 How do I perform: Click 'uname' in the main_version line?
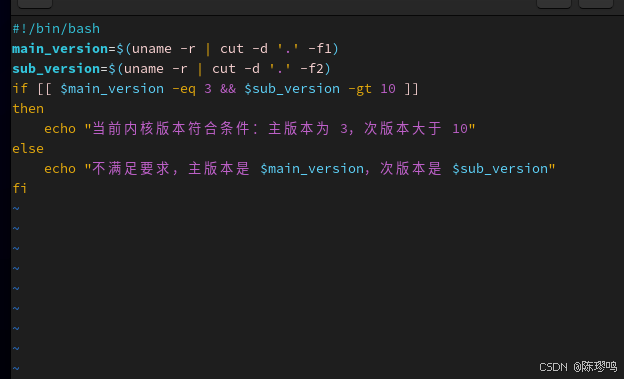152,49
